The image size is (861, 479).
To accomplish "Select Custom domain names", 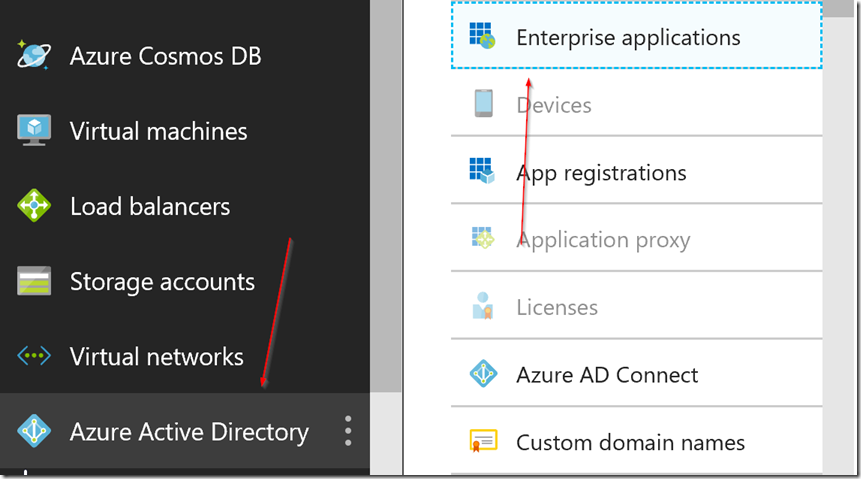I will tap(636, 441).
